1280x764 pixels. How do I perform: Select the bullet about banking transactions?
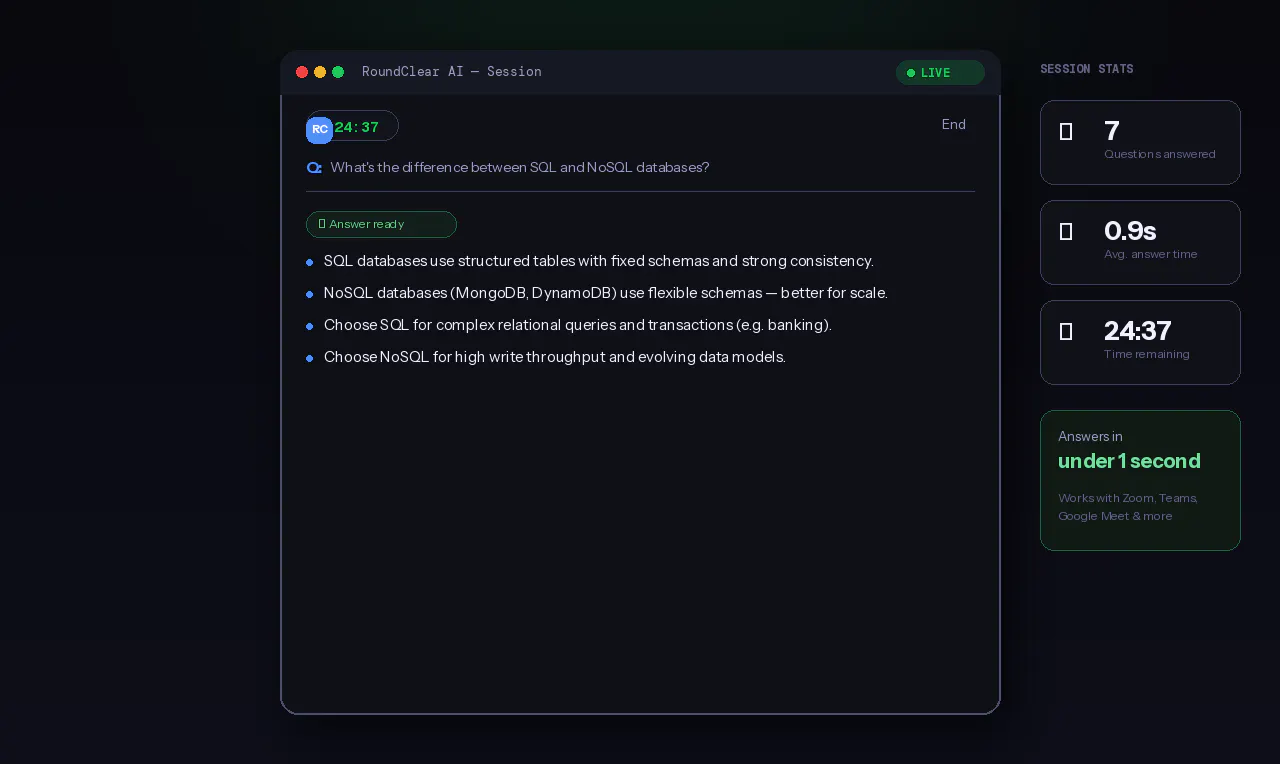(578, 325)
